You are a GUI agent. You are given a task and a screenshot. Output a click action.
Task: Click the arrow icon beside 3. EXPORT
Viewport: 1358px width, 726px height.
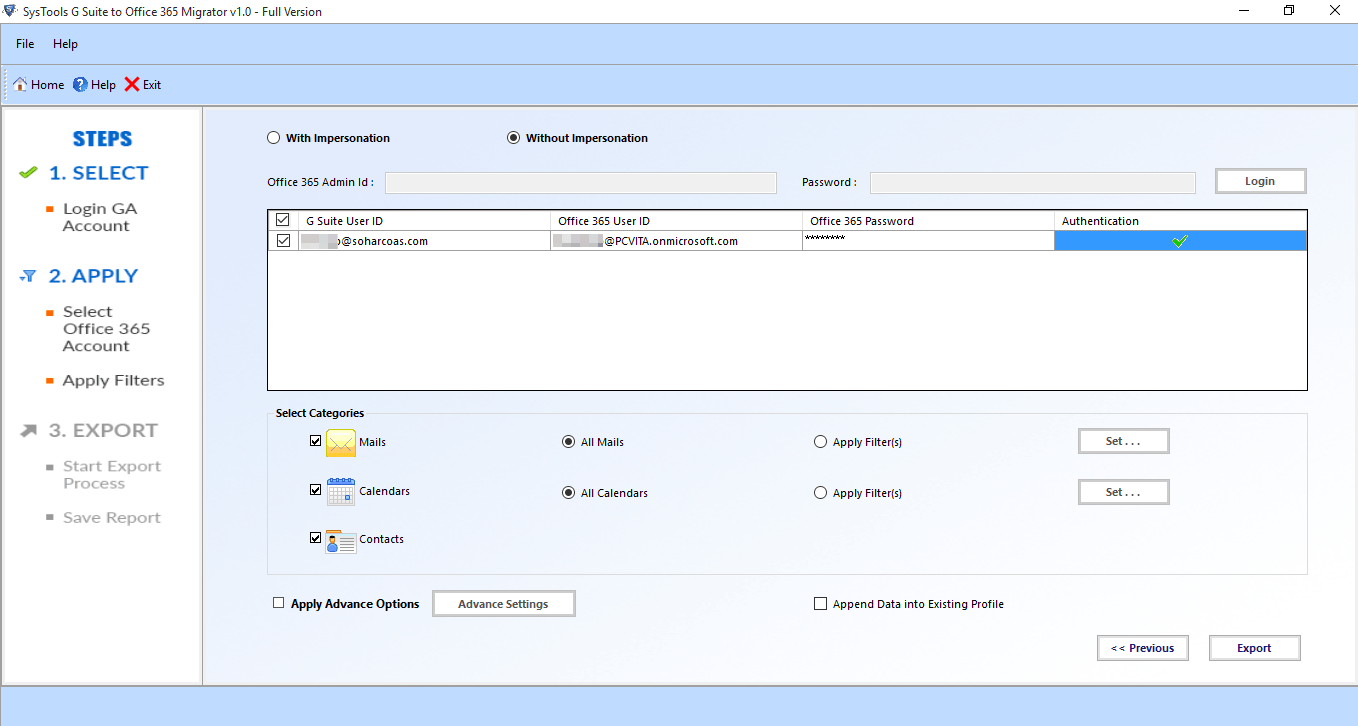[29, 431]
